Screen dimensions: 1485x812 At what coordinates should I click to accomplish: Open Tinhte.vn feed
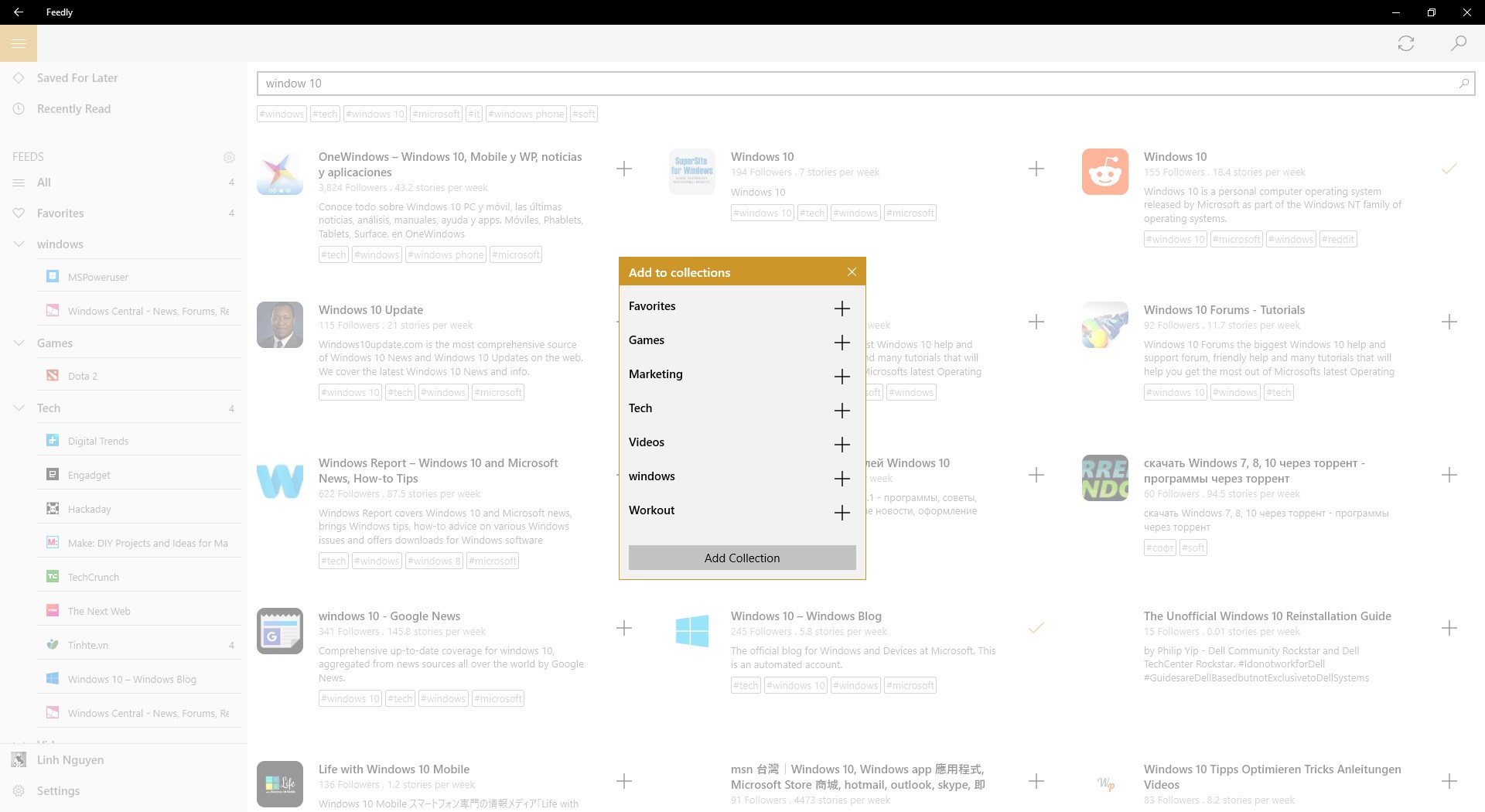139,645
